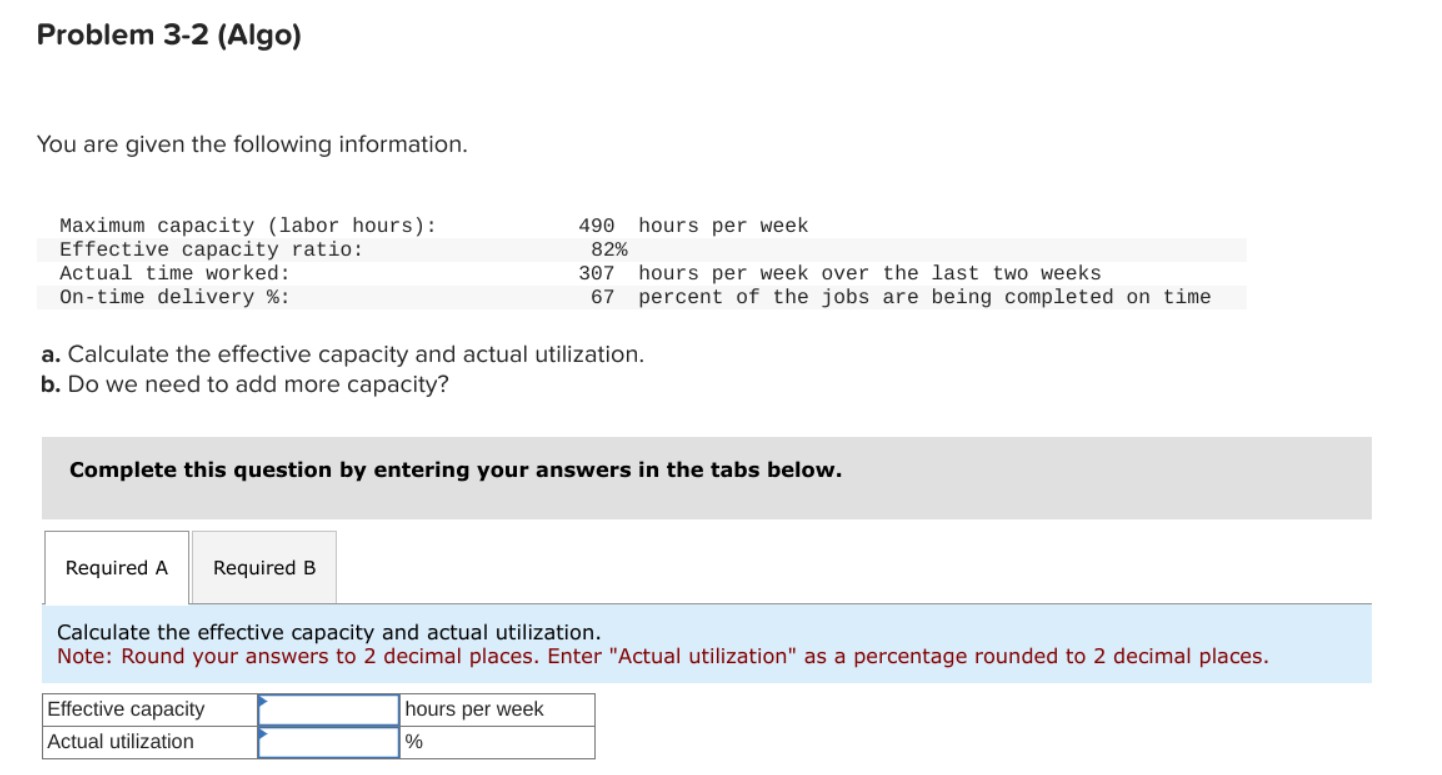1442x775 pixels.
Task: Click the % unit label cell
Action: [412, 742]
